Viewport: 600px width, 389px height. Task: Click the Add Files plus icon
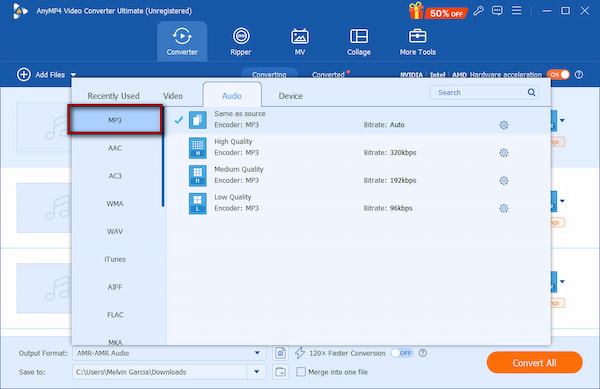click(x=23, y=75)
